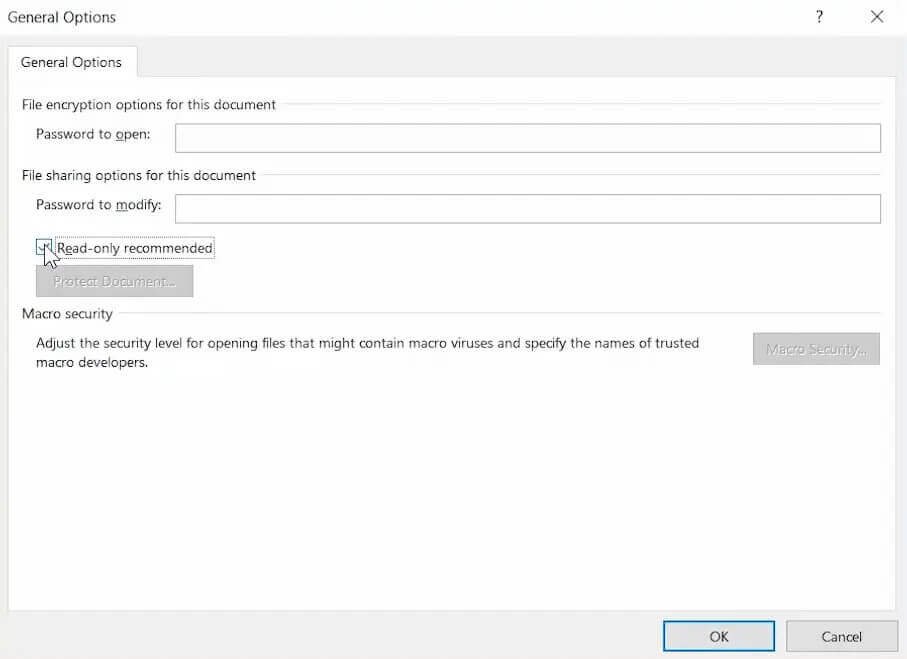Click the 'Password to modify:' label
Screen dimensions: 907x659
(x=98, y=205)
